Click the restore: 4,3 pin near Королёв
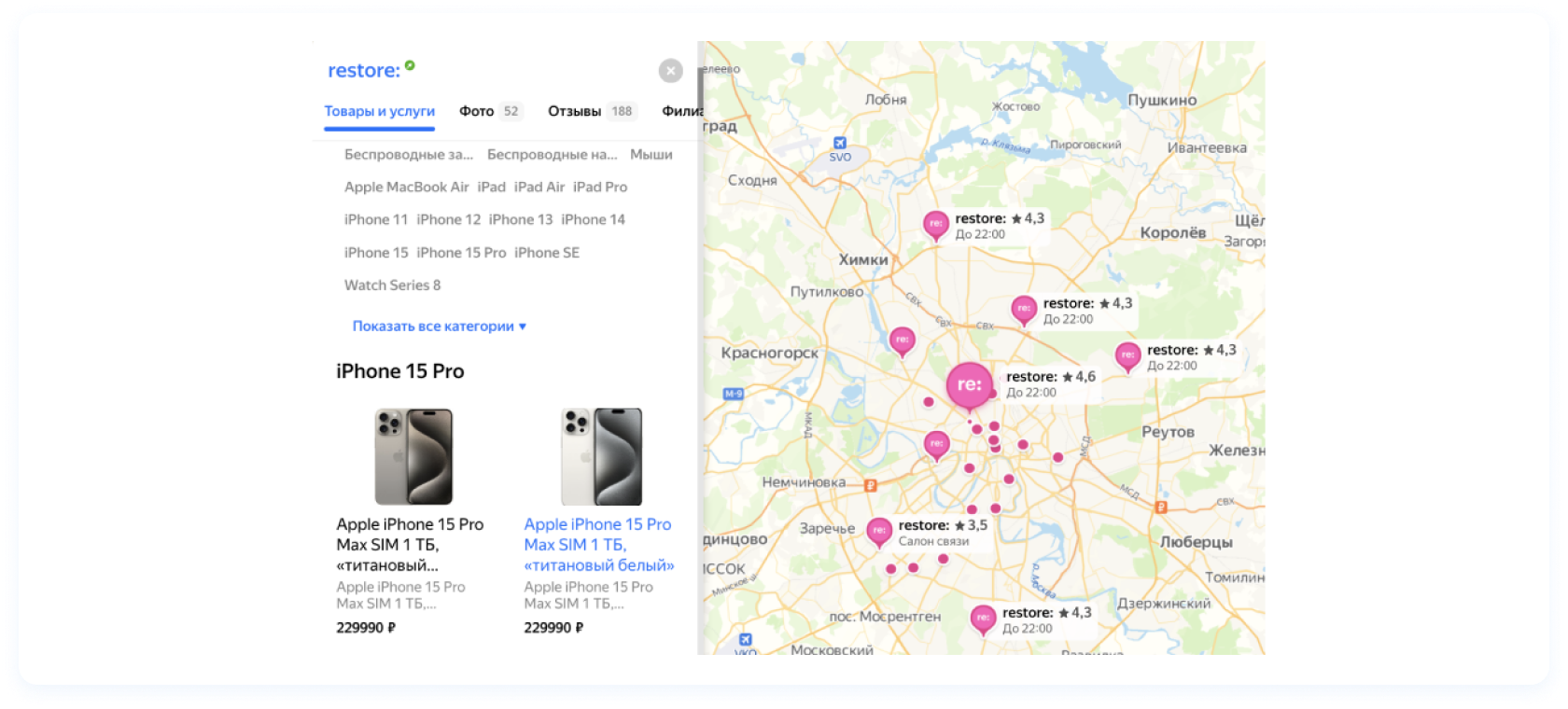This screenshot has height=709, width=1568. (x=1024, y=309)
